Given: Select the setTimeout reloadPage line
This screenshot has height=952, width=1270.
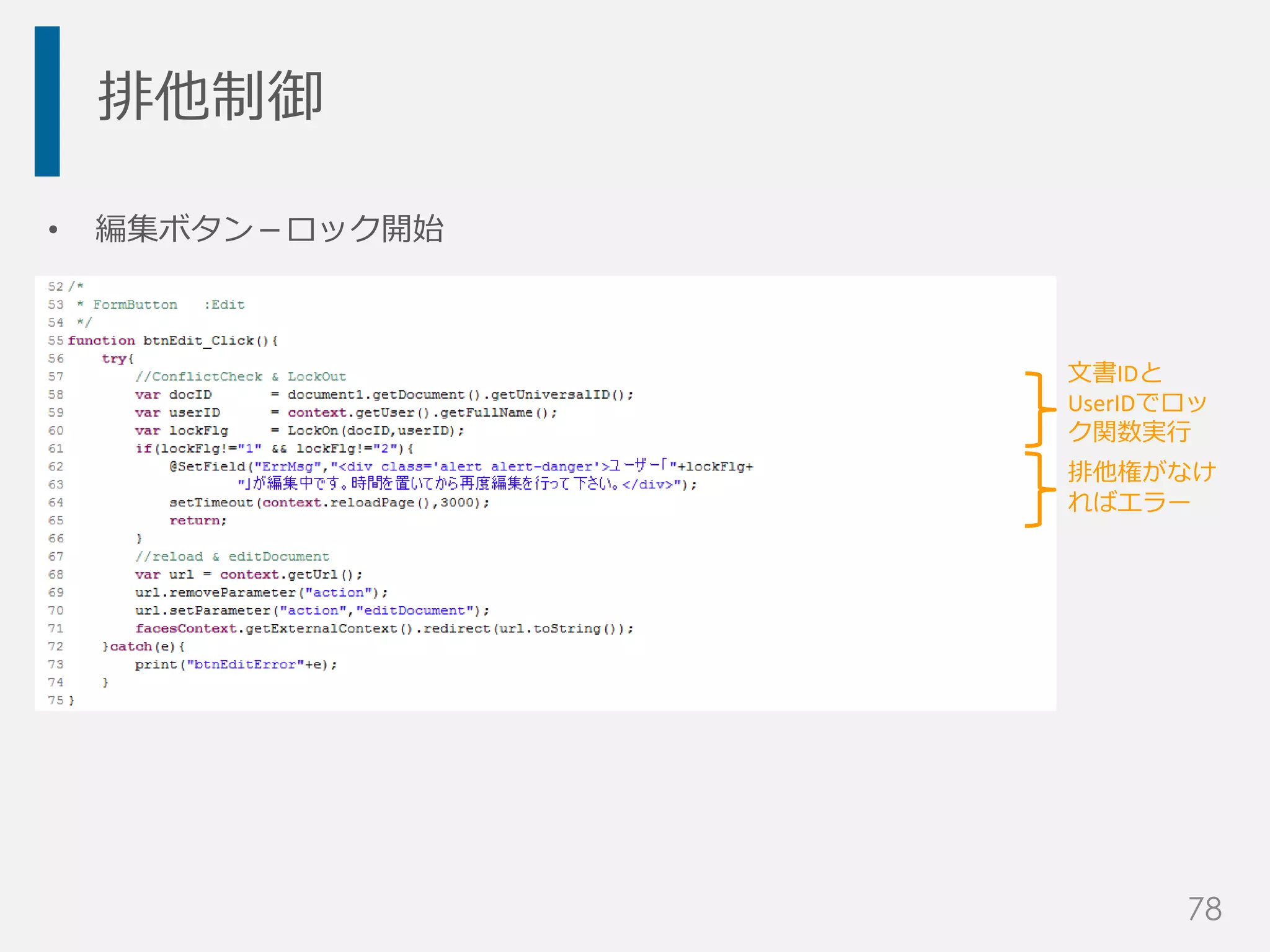Looking at the screenshot, I should [329, 502].
